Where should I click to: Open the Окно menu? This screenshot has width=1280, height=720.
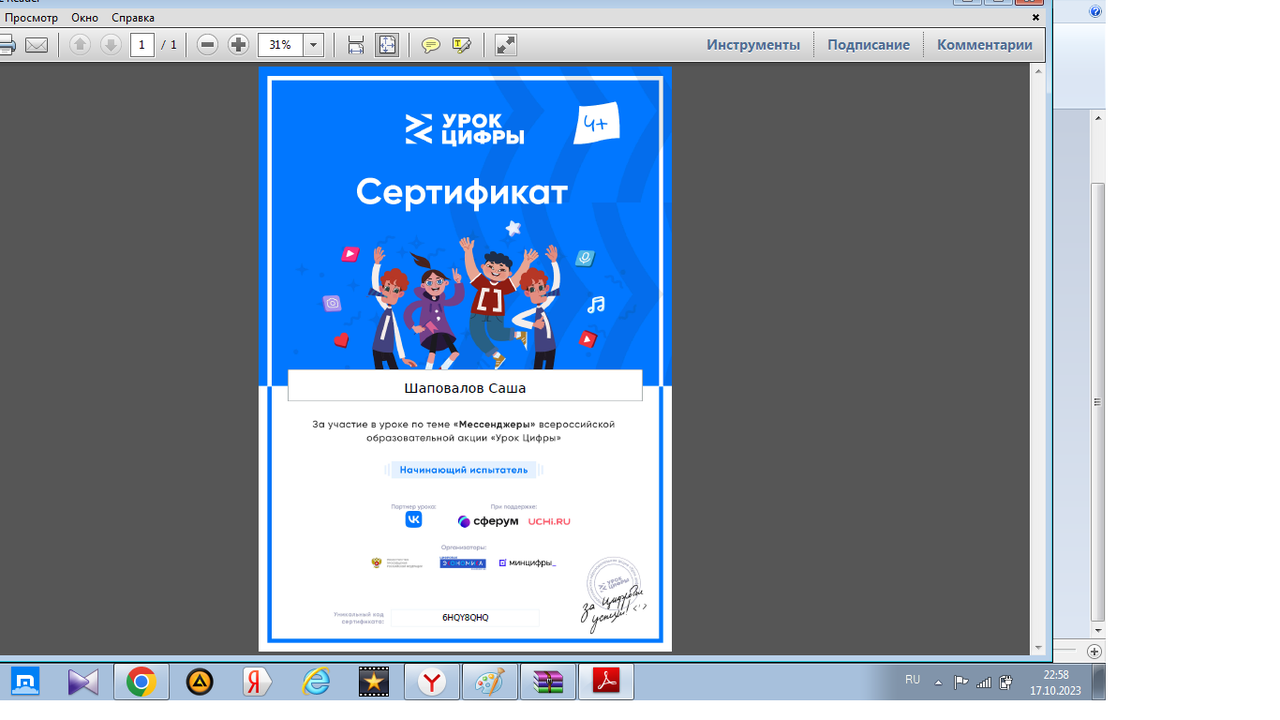85,18
